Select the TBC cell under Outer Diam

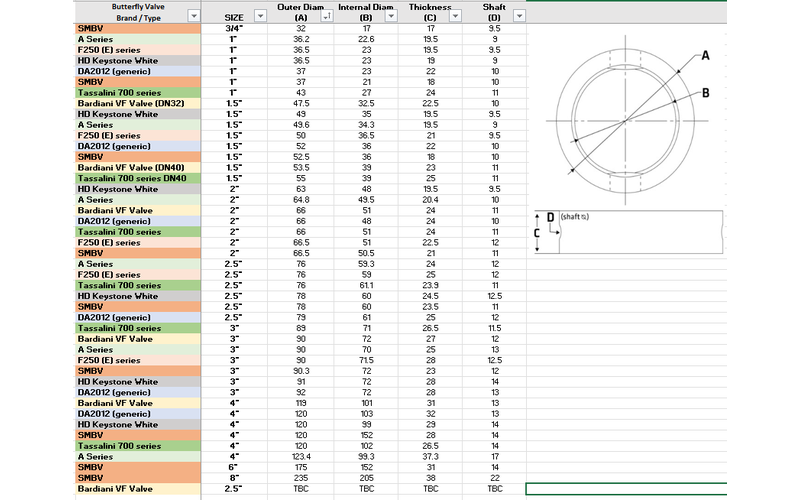[301, 489]
